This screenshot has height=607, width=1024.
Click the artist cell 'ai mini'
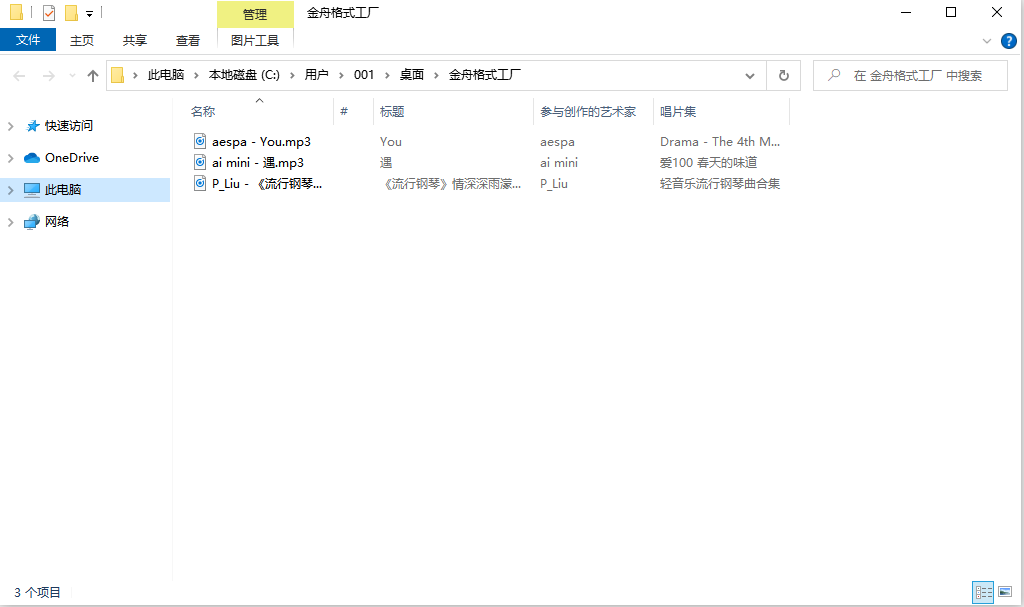pyautogui.click(x=558, y=163)
